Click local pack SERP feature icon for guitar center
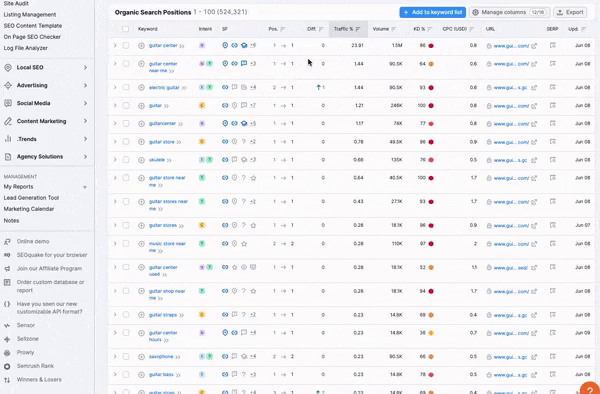This screenshot has height=394, width=600. pyautogui.click(x=225, y=45)
